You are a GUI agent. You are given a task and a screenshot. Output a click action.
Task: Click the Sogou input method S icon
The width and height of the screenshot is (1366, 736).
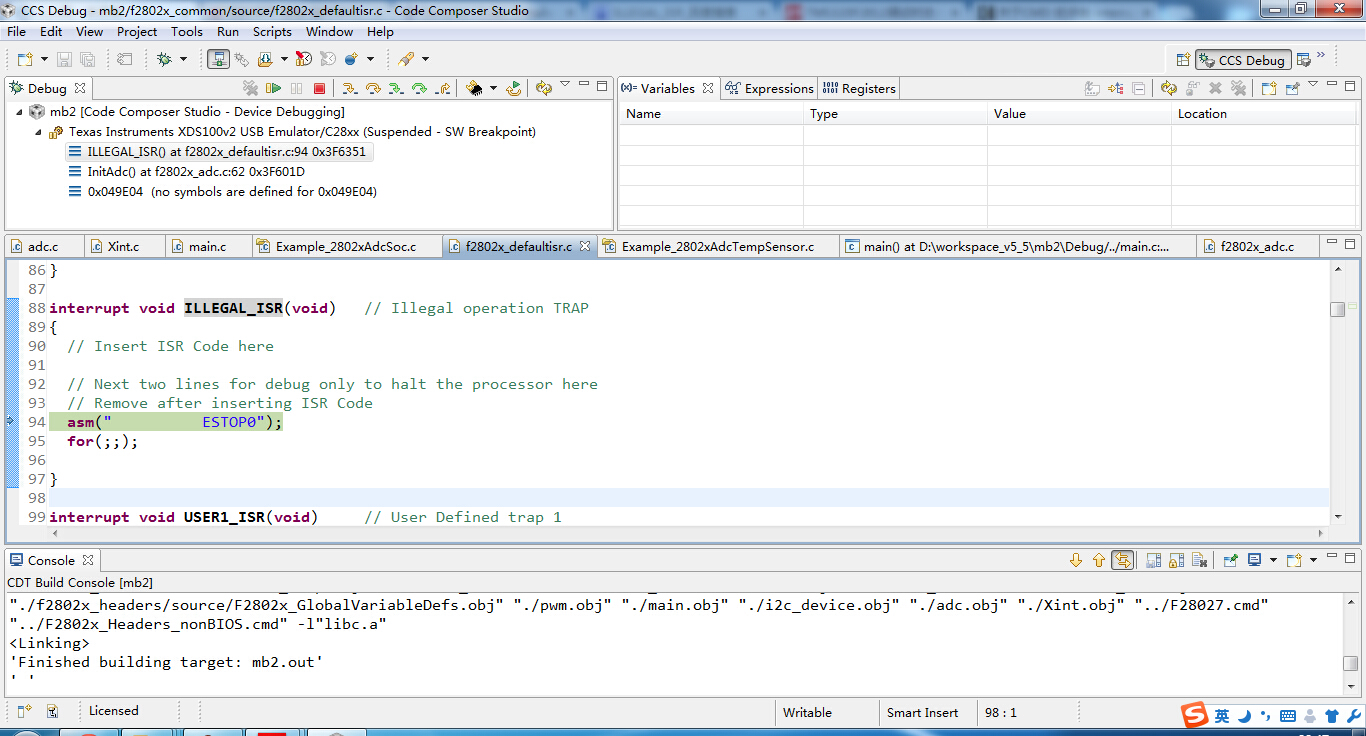1194,715
